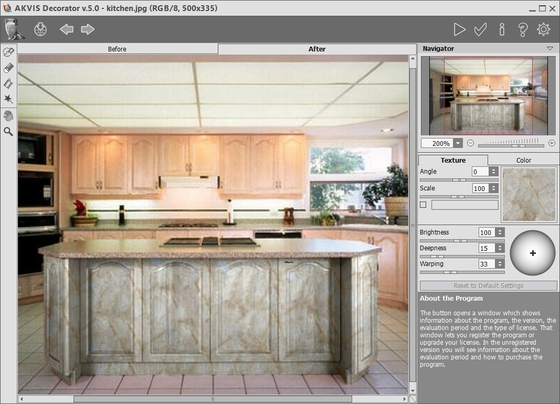Open Help with the question mark icon
Viewport: 560px width, 404px height.
pyautogui.click(x=522, y=30)
